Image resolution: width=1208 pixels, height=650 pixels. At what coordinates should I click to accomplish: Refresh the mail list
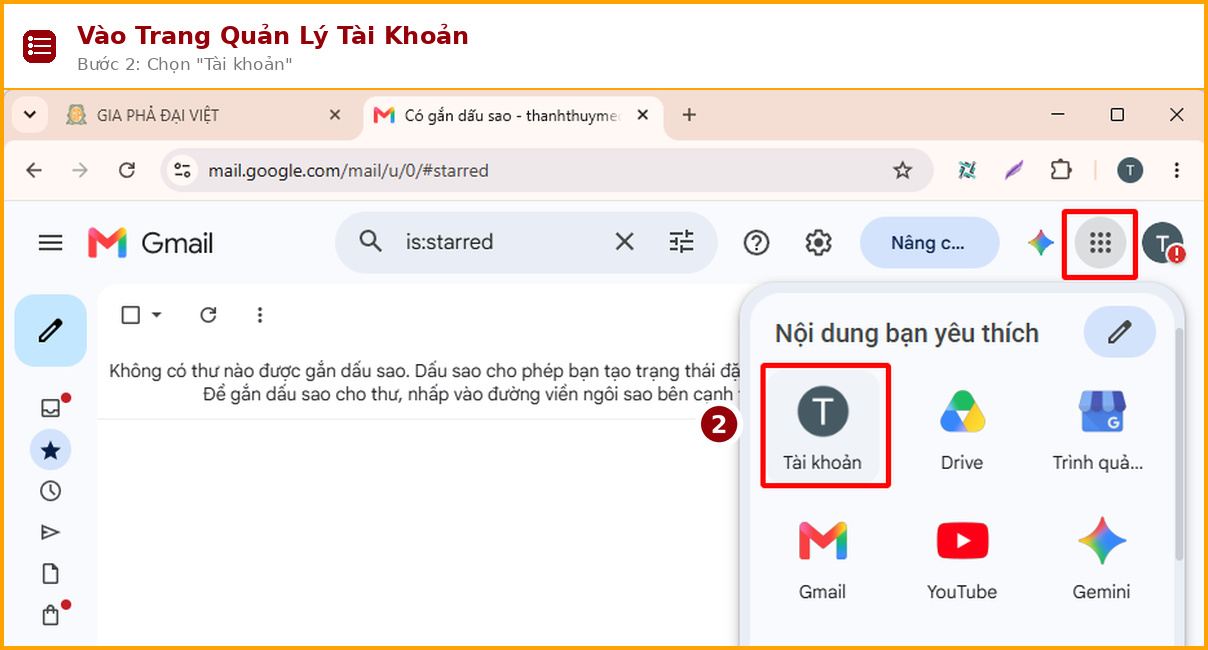[208, 315]
